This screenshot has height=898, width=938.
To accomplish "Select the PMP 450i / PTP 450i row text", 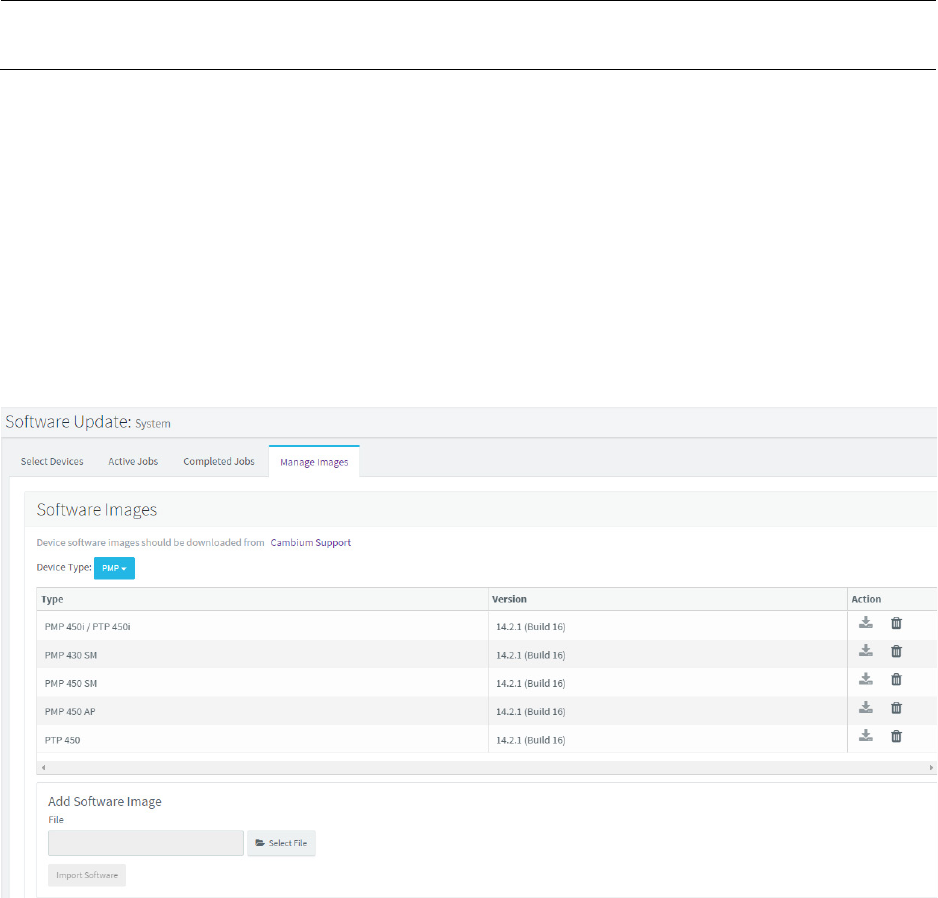I will click(87, 627).
